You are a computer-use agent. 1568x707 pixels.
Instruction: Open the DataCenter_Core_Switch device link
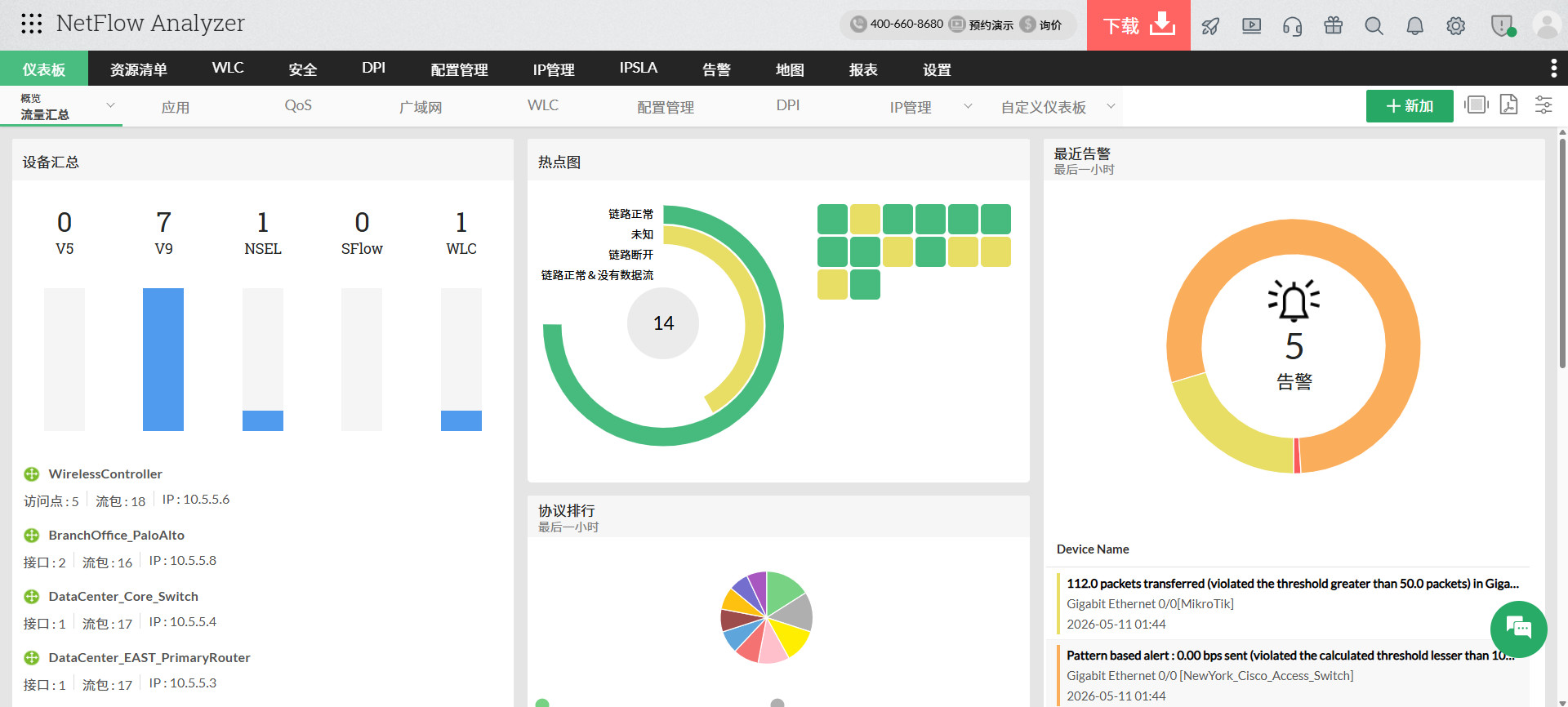(x=123, y=596)
